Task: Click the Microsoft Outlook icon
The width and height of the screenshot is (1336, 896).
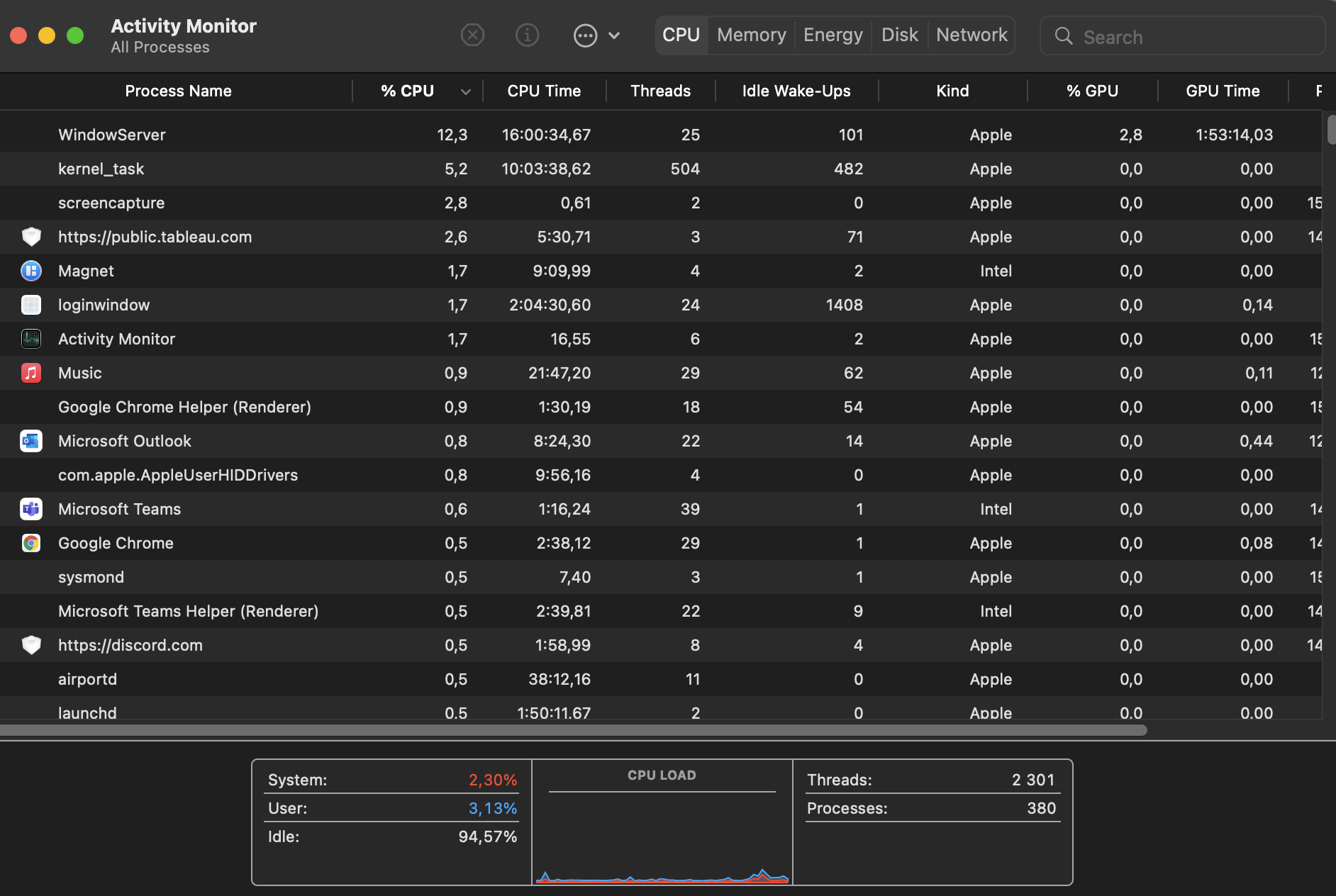Action: [31, 441]
